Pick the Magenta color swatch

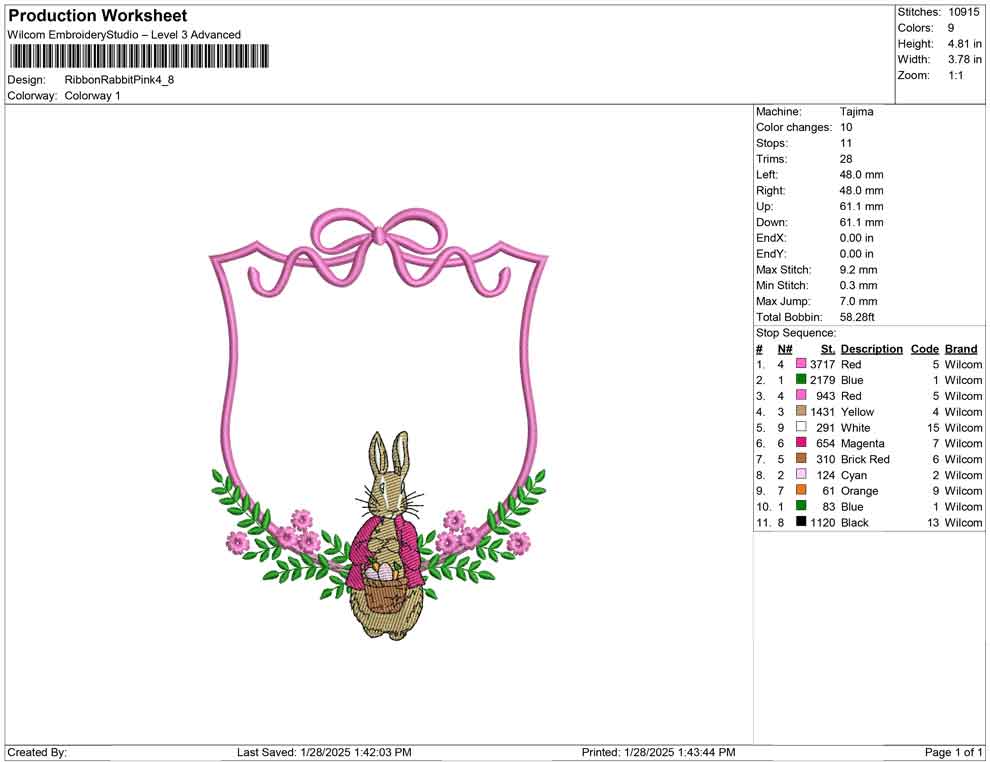(801, 443)
